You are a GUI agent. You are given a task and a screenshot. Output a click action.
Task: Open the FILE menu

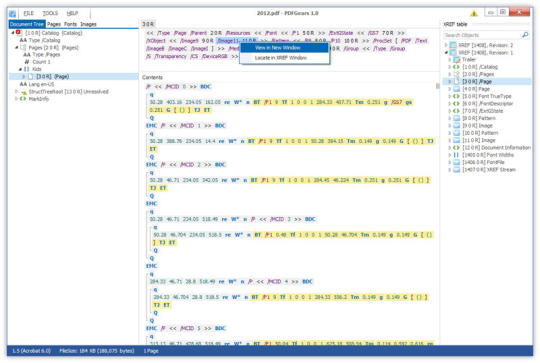[x=29, y=13]
